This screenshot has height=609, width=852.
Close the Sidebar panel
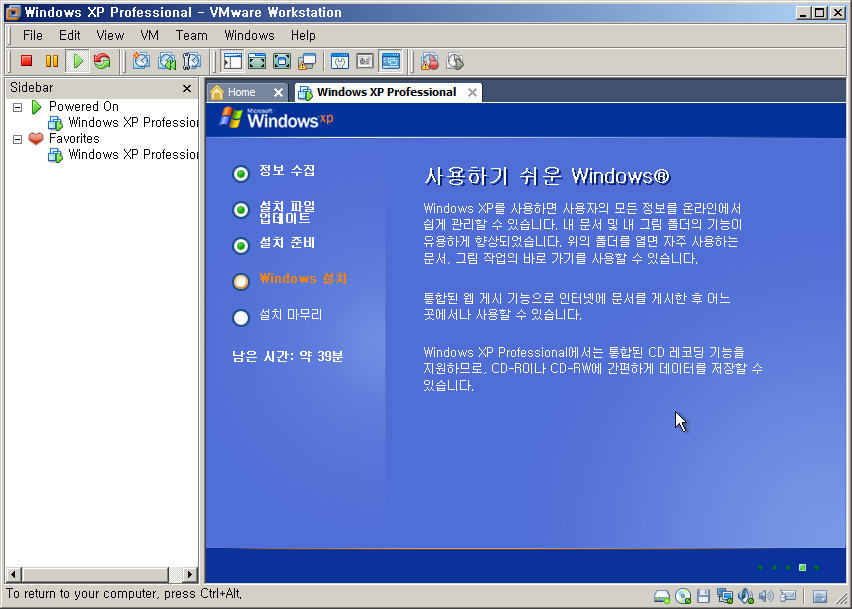pyautogui.click(x=186, y=88)
